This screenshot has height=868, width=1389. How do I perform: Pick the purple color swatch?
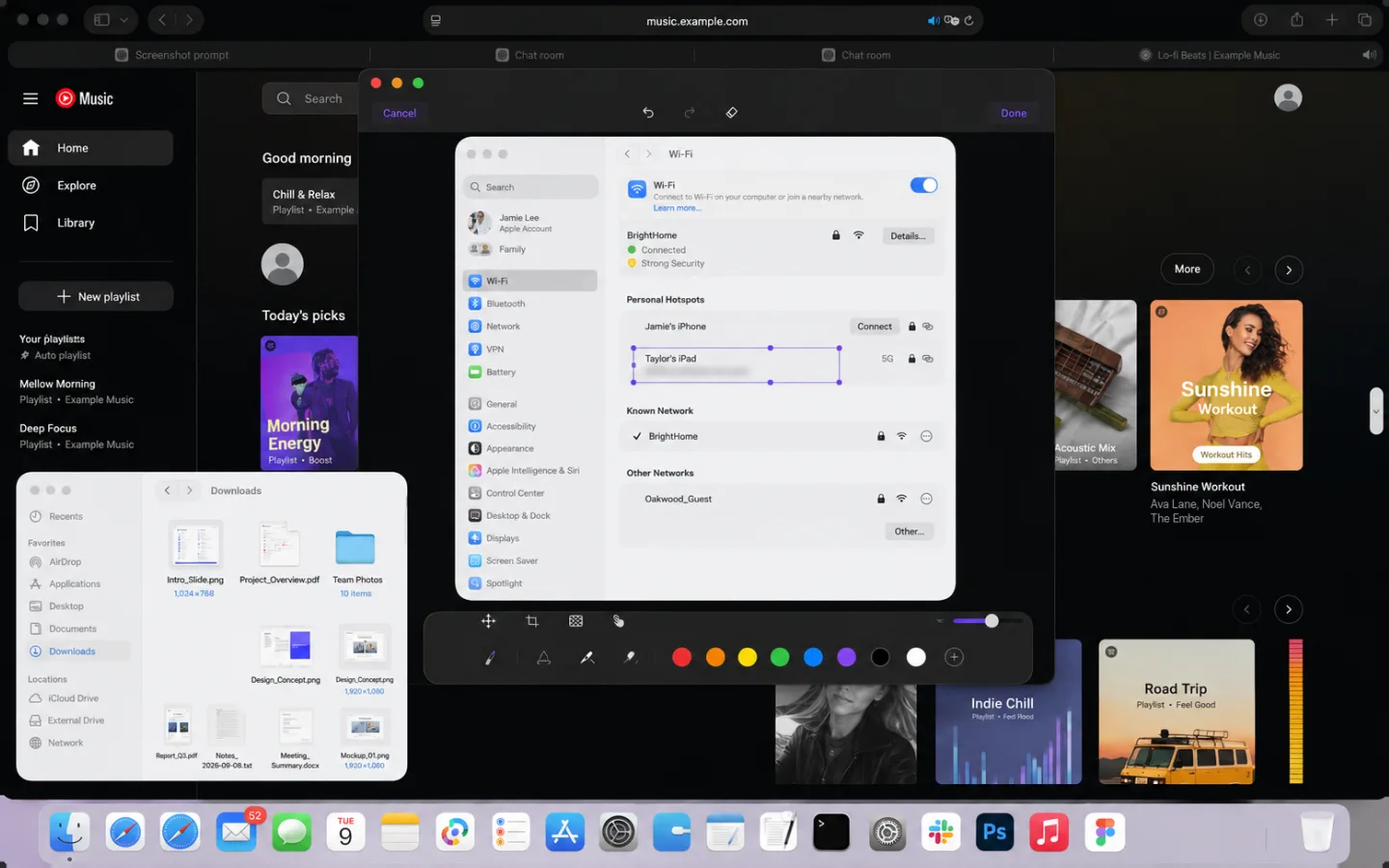point(847,658)
